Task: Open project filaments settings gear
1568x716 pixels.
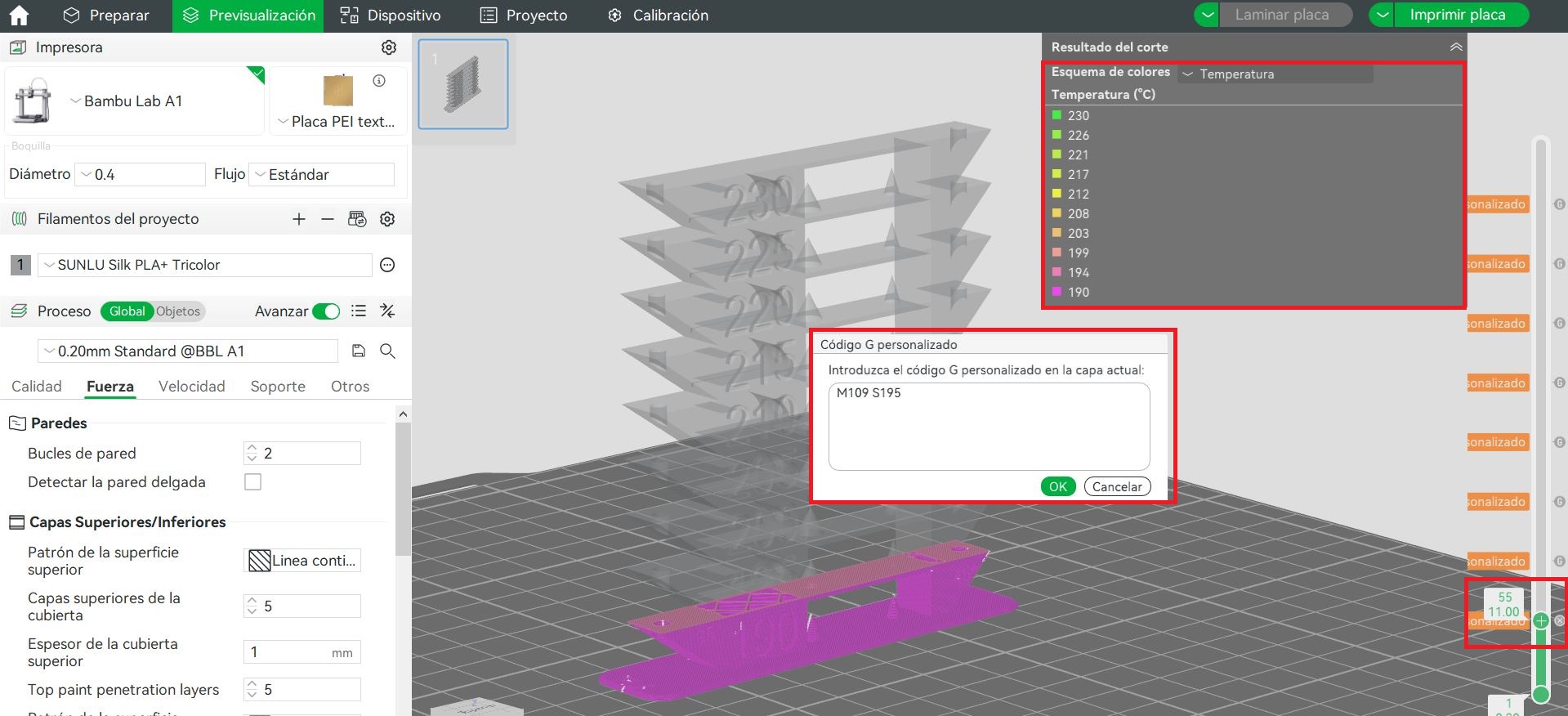Action: [388, 219]
